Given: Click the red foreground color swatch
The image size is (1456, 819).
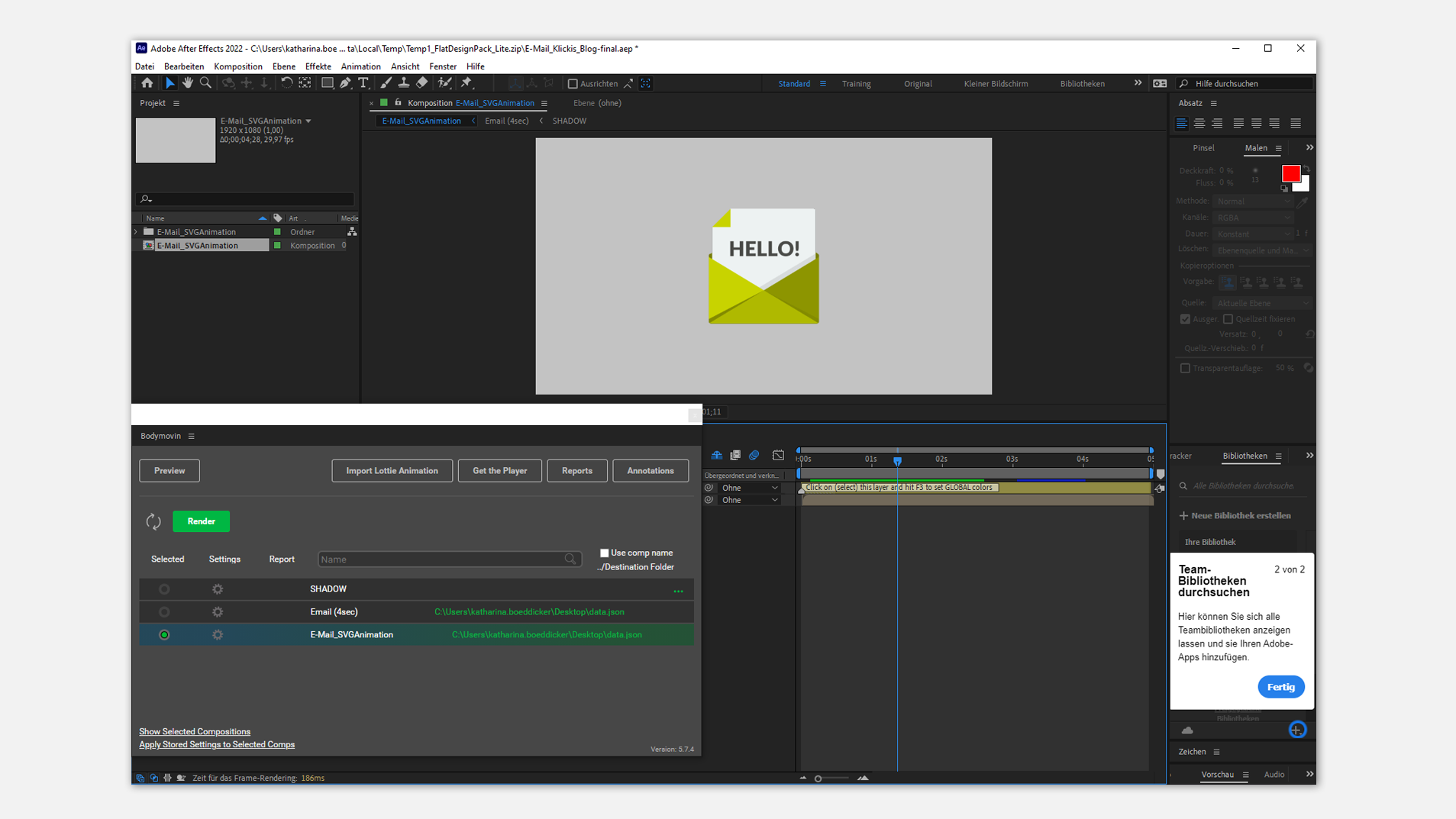Looking at the screenshot, I should click(x=1290, y=174).
